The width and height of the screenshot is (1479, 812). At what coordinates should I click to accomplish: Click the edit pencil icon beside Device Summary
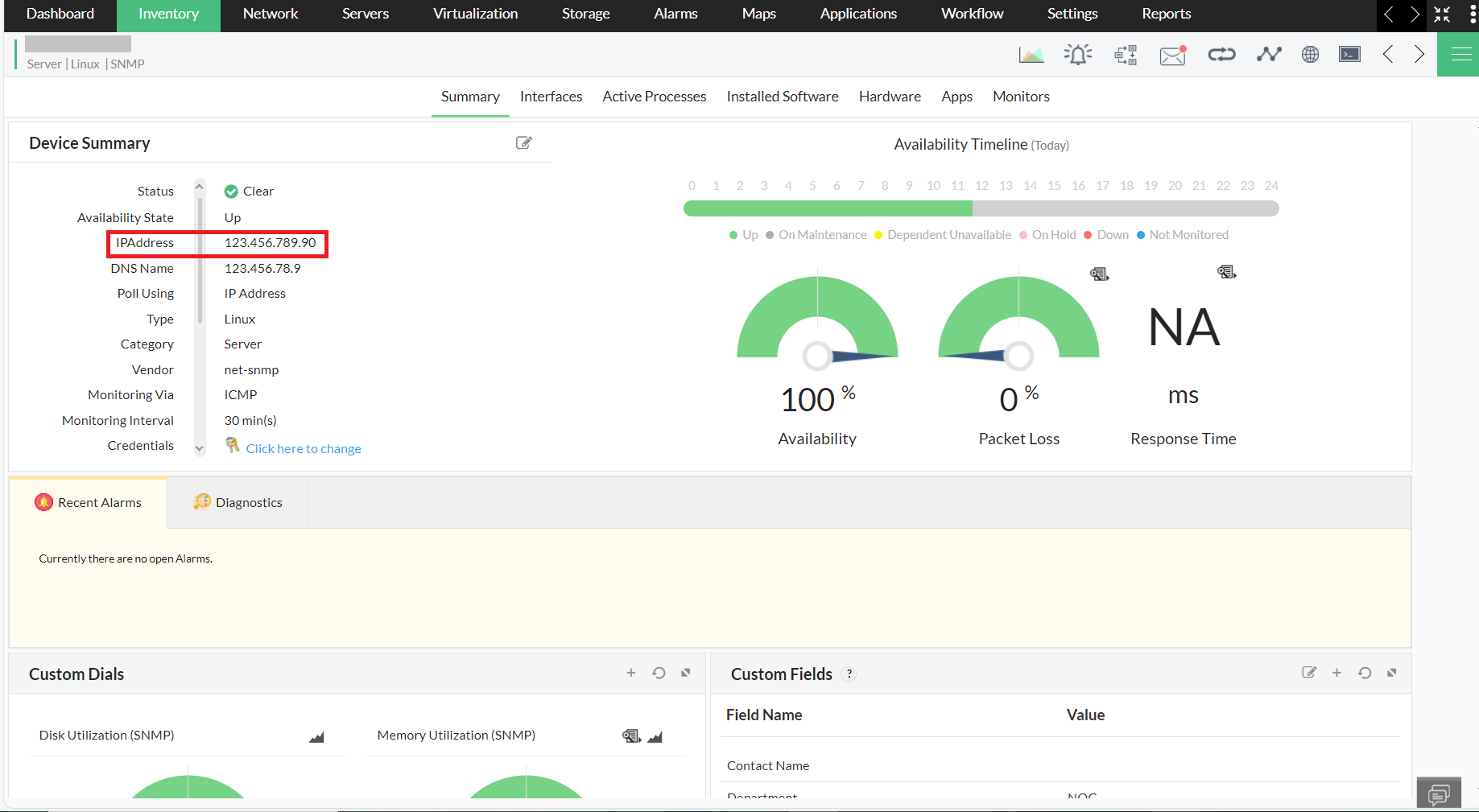point(523,142)
